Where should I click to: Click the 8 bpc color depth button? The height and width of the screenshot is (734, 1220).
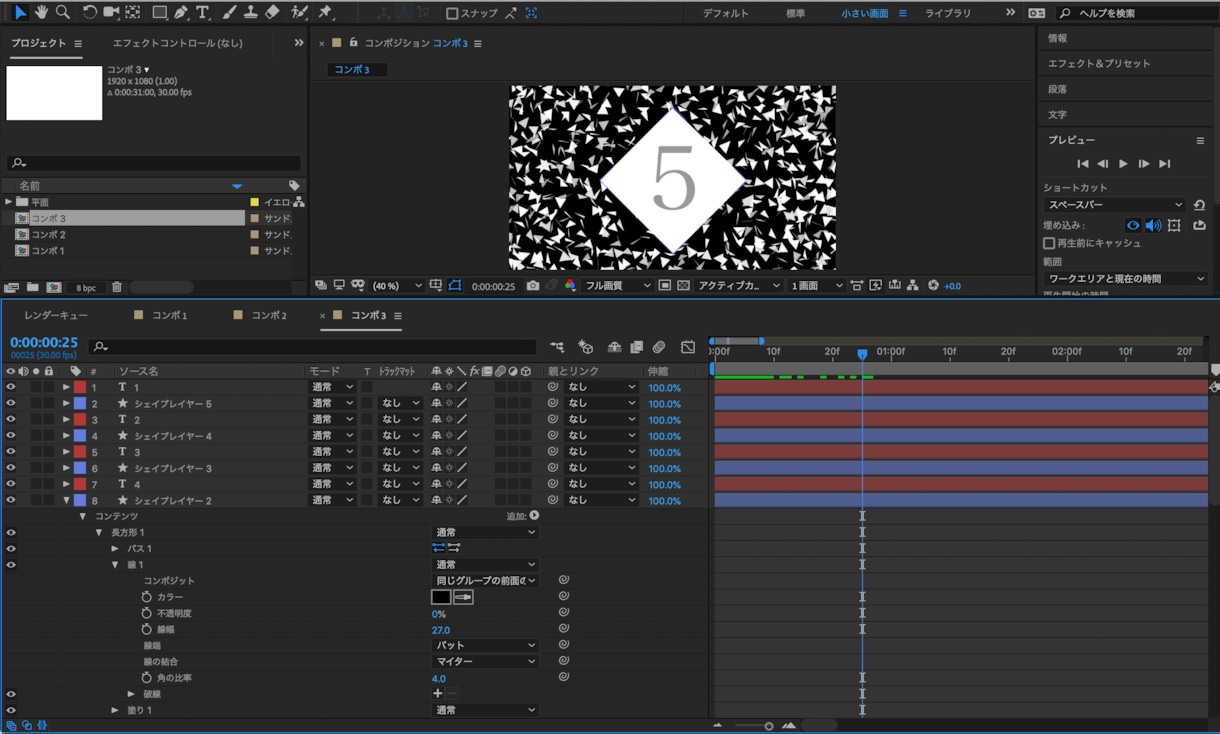pos(86,288)
